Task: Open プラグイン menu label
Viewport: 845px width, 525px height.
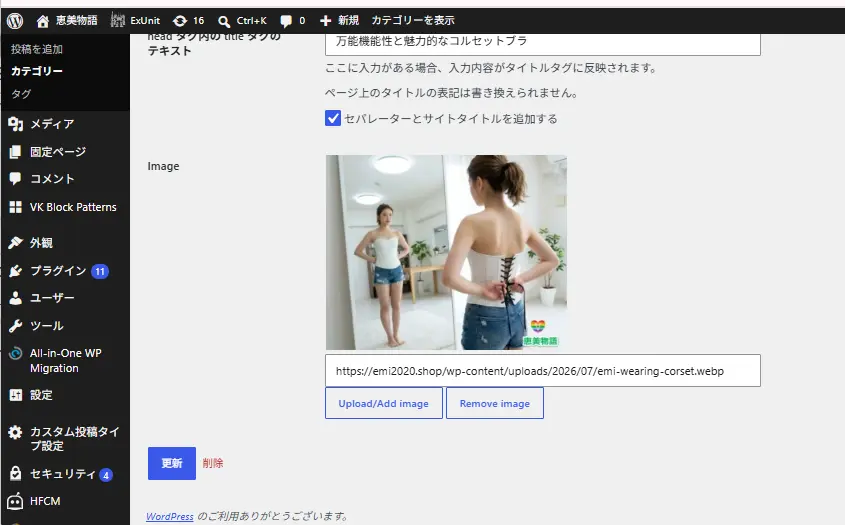Action: [x=58, y=271]
